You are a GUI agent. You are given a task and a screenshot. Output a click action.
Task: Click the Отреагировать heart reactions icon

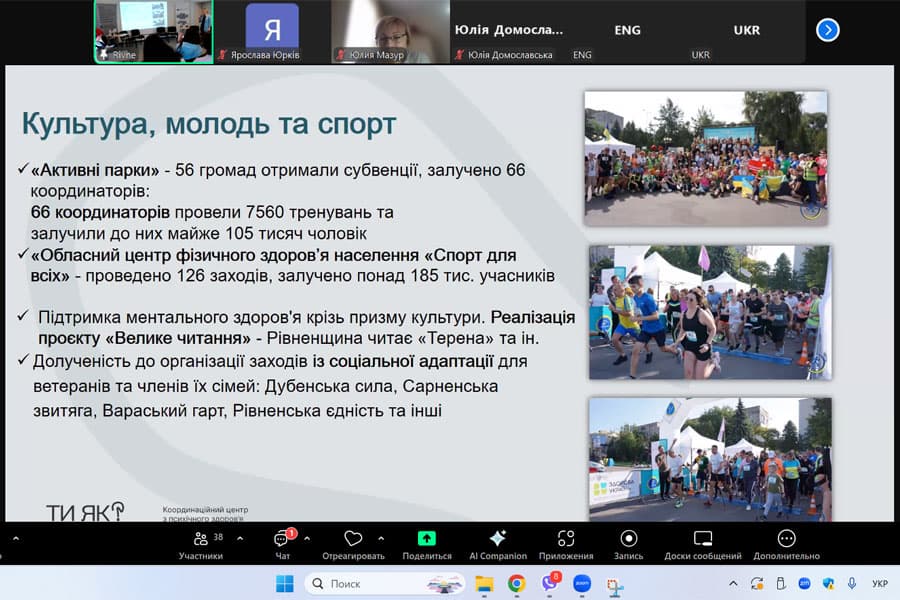pos(353,537)
